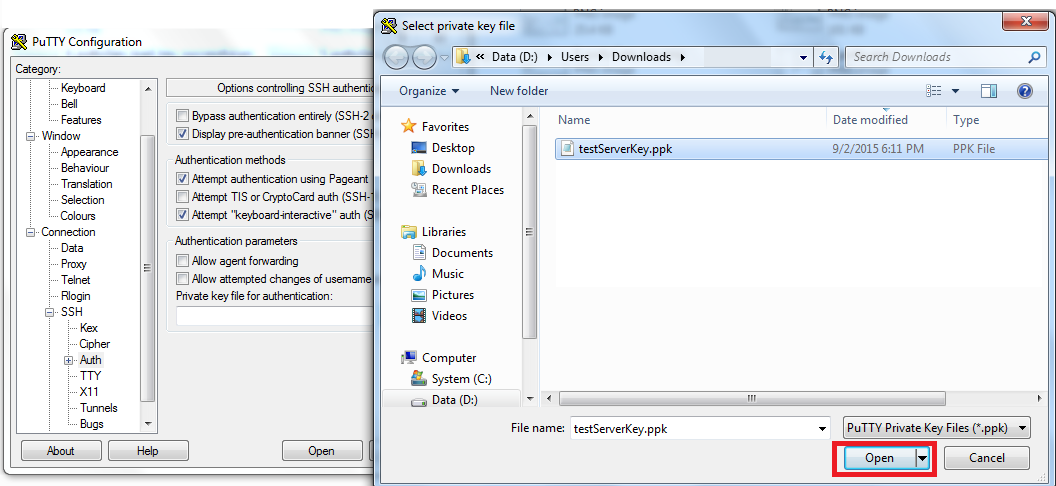Click Cancel button in file dialog
The height and width of the screenshot is (486, 1056).
click(x=987, y=458)
